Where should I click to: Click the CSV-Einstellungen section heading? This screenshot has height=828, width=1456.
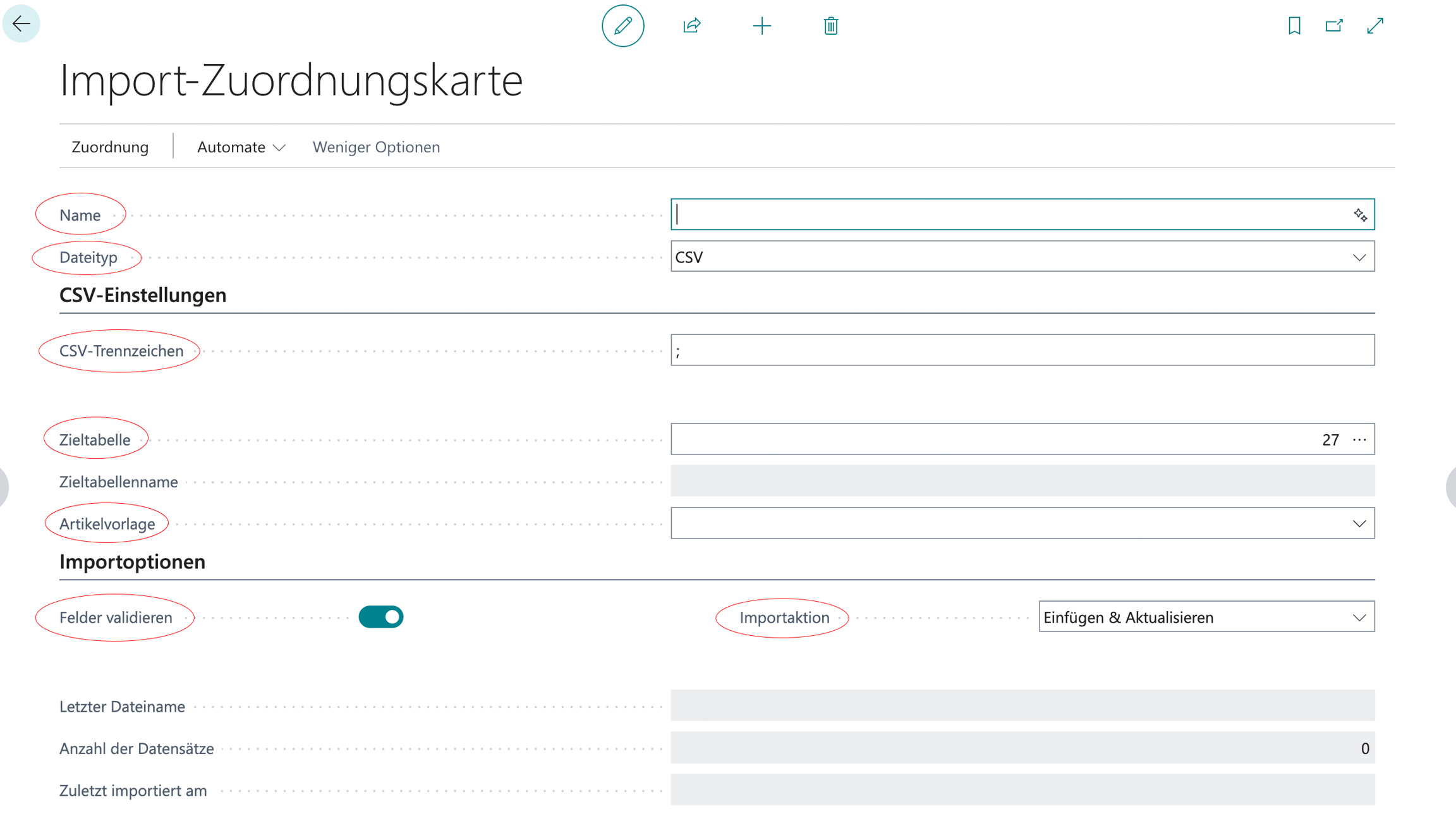pyautogui.click(x=143, y=295)
